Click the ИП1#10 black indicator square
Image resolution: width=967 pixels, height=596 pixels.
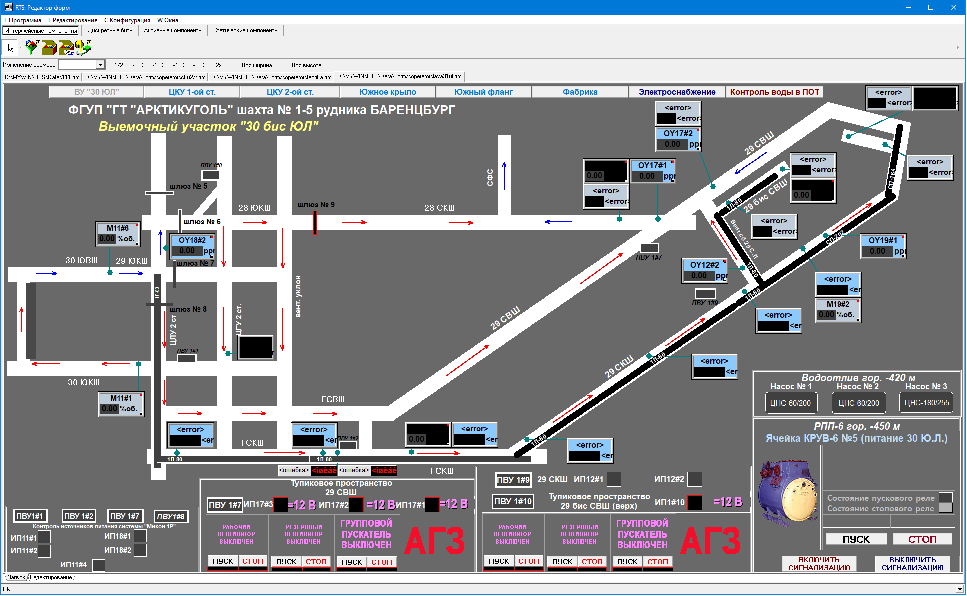coord(694,502)
